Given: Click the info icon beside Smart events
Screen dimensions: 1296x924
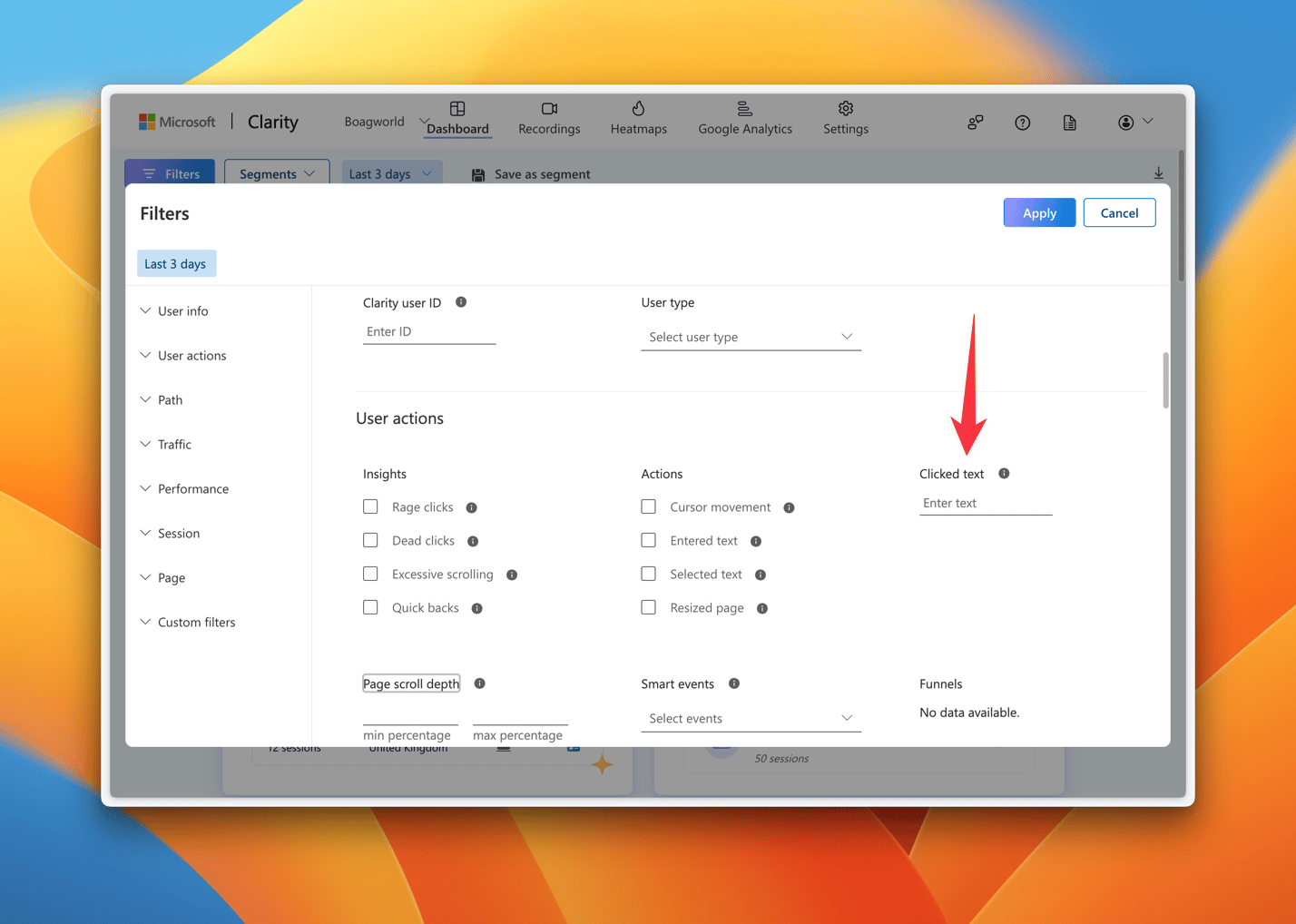Looking at the screenshot, I should tap(734, 683).
